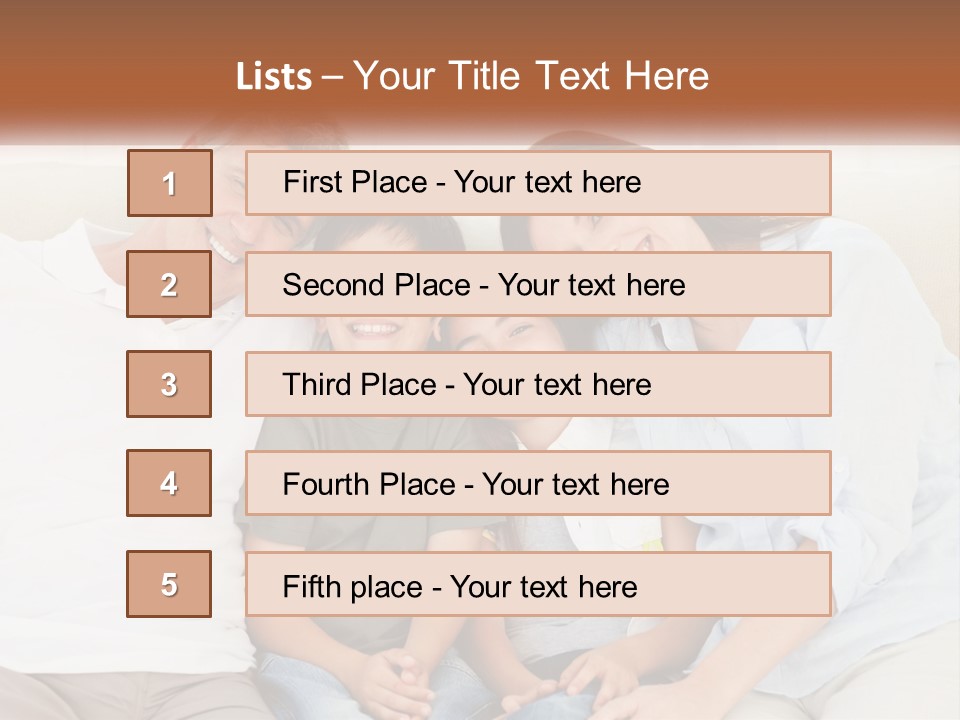The image size is (960, 720).
Task: Click the bold word Lists in title
Action: 274,77
